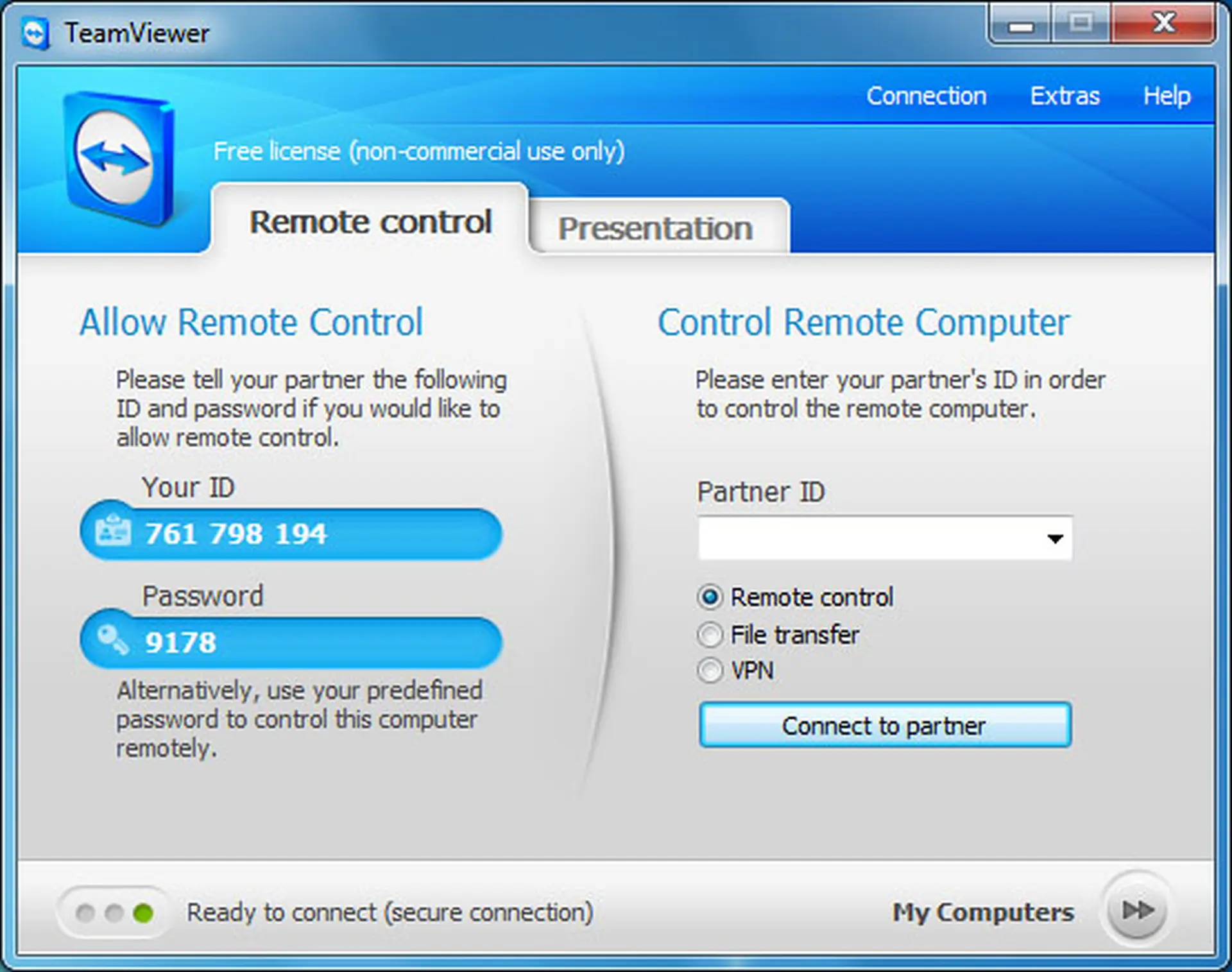Switch to the Remote control tab

click(370, 221)
